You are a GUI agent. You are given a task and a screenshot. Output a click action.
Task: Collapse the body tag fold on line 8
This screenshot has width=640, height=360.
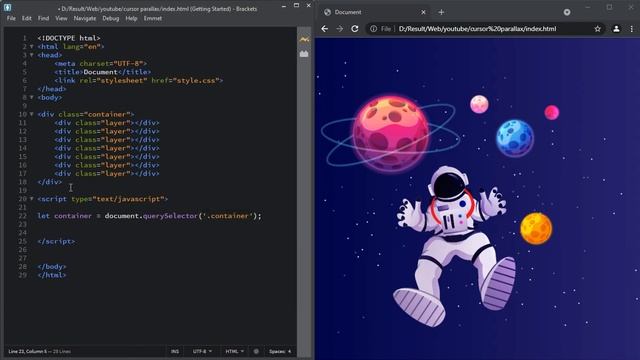point(31,97)
